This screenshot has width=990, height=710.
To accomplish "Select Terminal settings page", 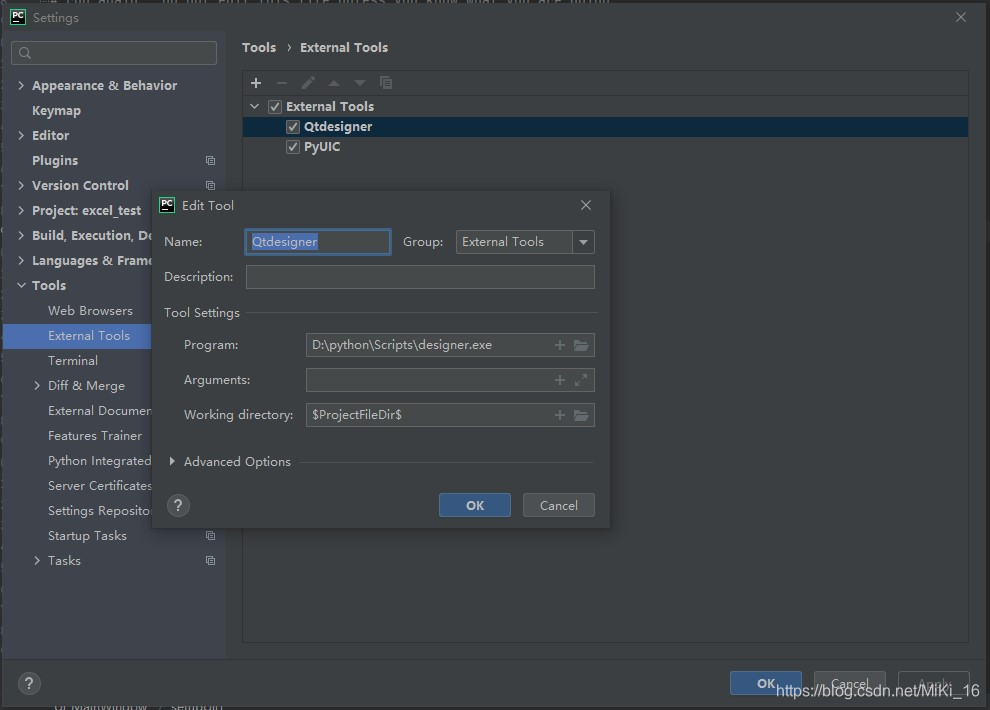I will click(x=73, y=361).
